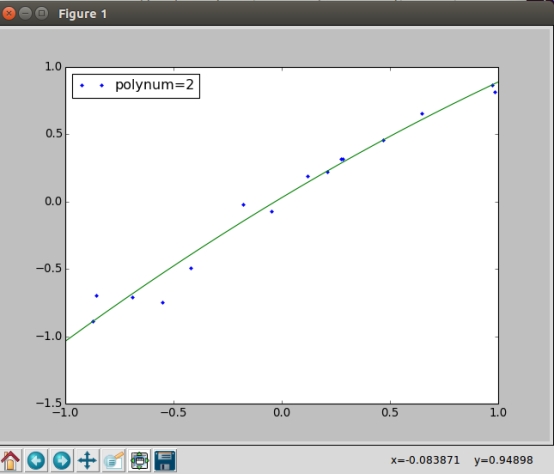
Task: Go back to the previous view
Action: [x=36, y=460]
